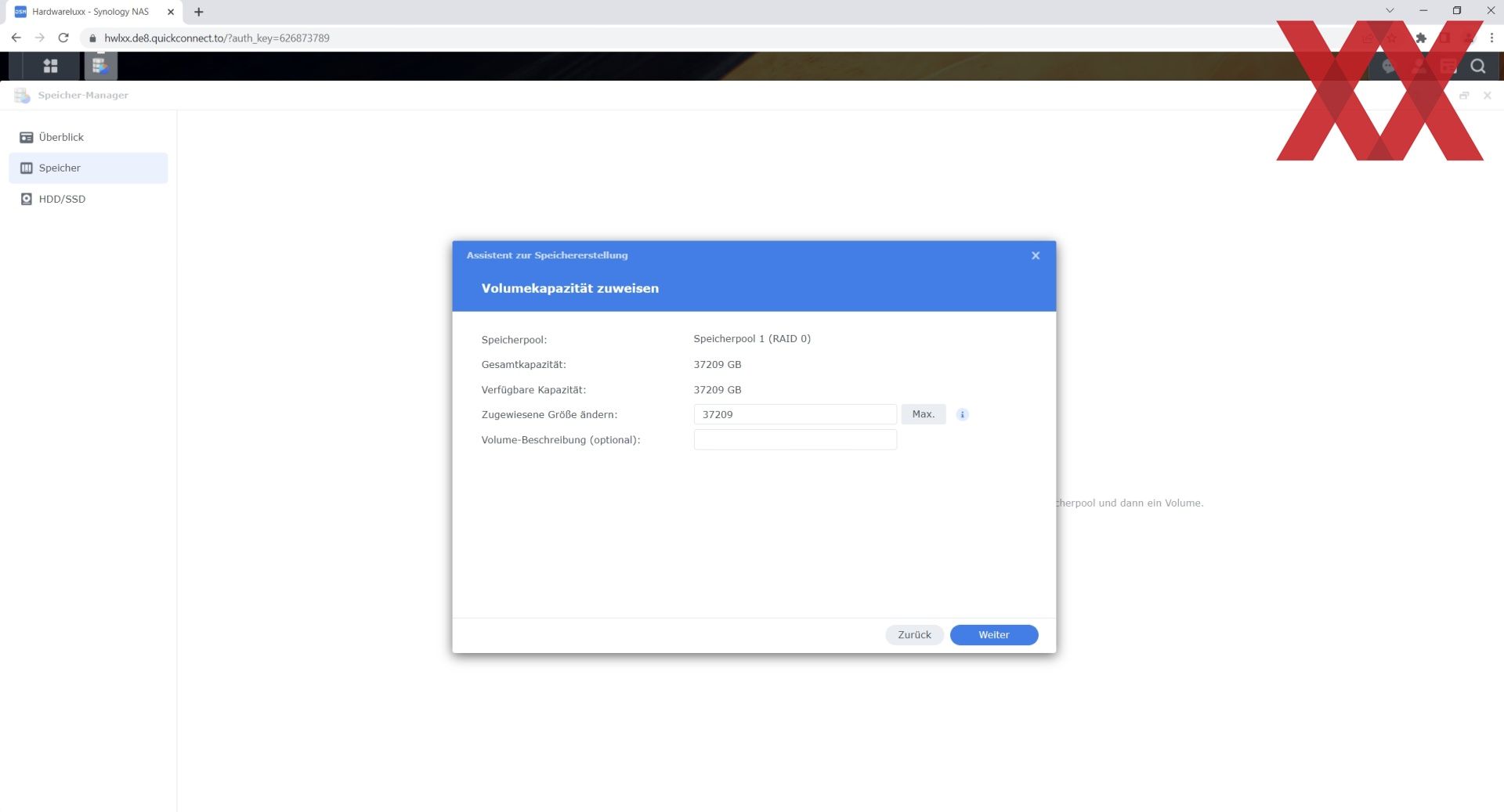Open the Chrome extensions puzzle icon
Viewport: 1504px width, 812px height.
pos(1421,38)
